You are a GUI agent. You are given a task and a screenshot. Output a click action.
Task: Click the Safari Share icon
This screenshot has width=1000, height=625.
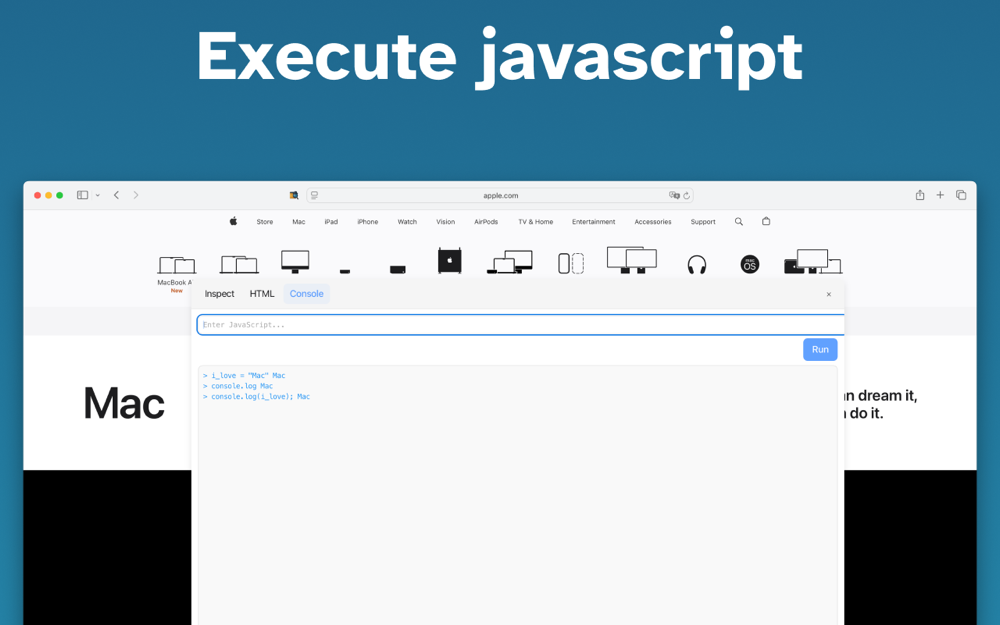[x=920, y=195]
